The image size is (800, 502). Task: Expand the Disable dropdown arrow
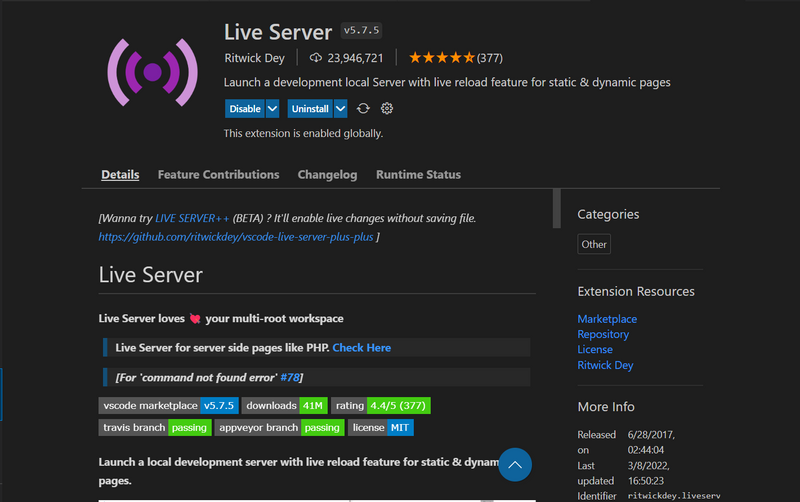pyautogui.click(x=272, y=109)
